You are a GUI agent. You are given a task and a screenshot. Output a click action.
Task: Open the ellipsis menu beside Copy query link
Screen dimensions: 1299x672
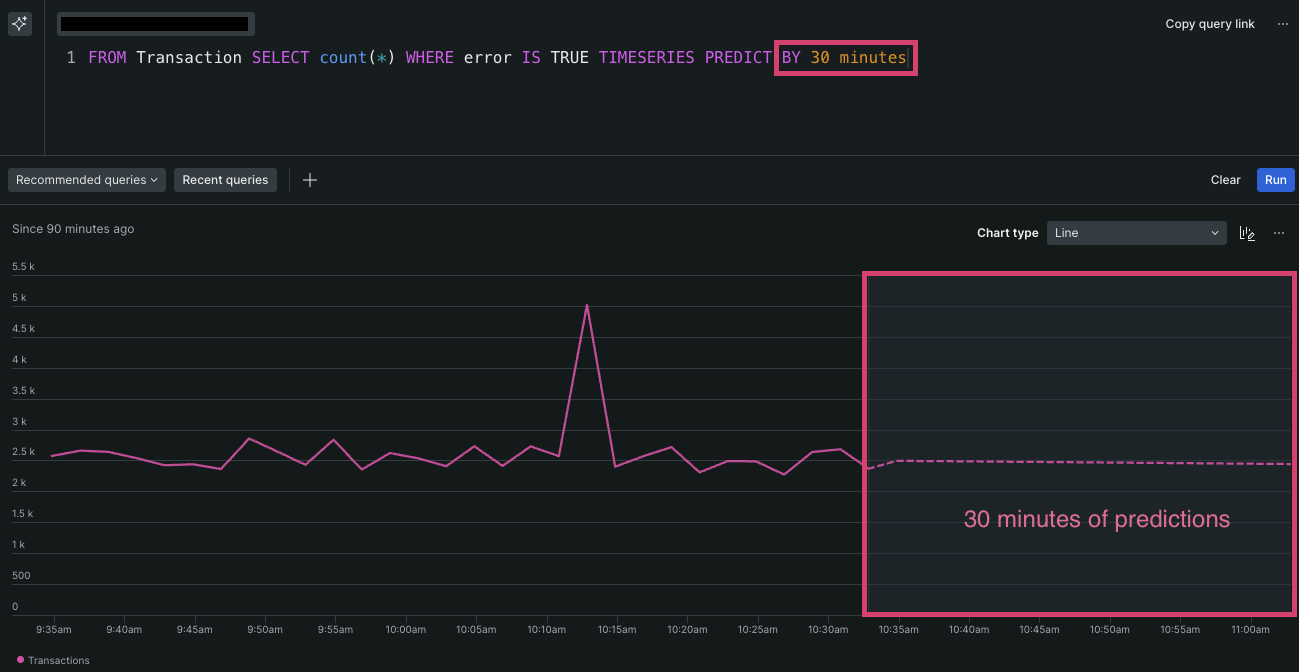pyautogui.click(x=1282, y=24)
